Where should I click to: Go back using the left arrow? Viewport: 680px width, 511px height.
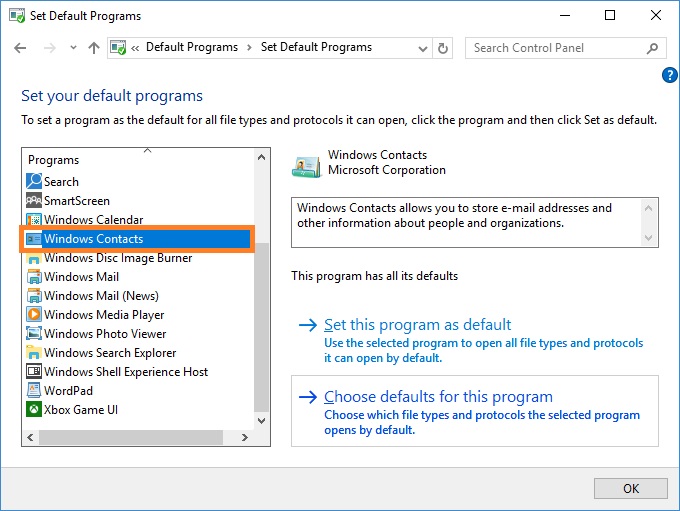coord(20,48)
